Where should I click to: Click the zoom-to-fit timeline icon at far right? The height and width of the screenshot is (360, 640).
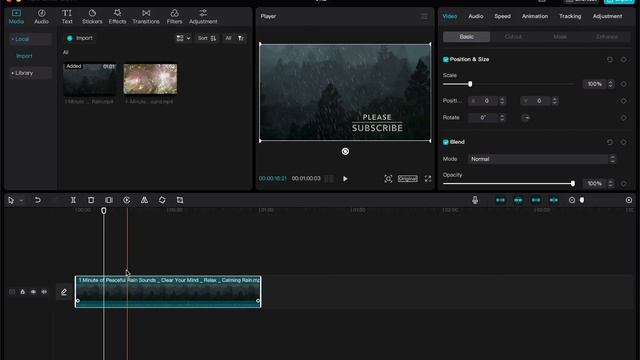point(629,200)
